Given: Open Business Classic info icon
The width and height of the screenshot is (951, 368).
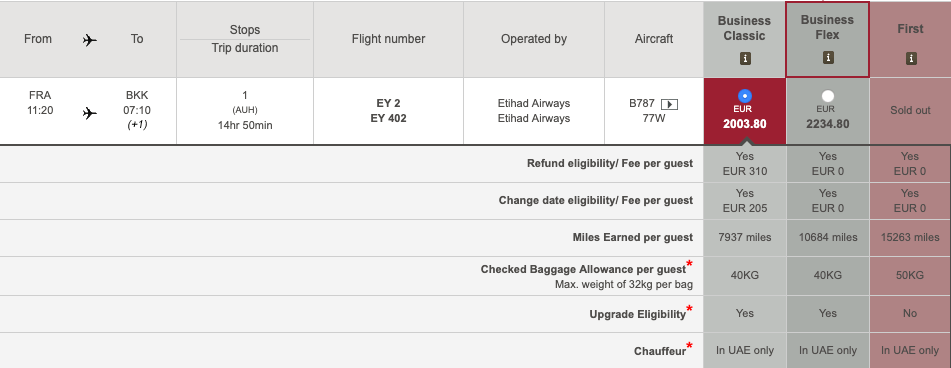Looking at the screenshot, I should [745, 59].
